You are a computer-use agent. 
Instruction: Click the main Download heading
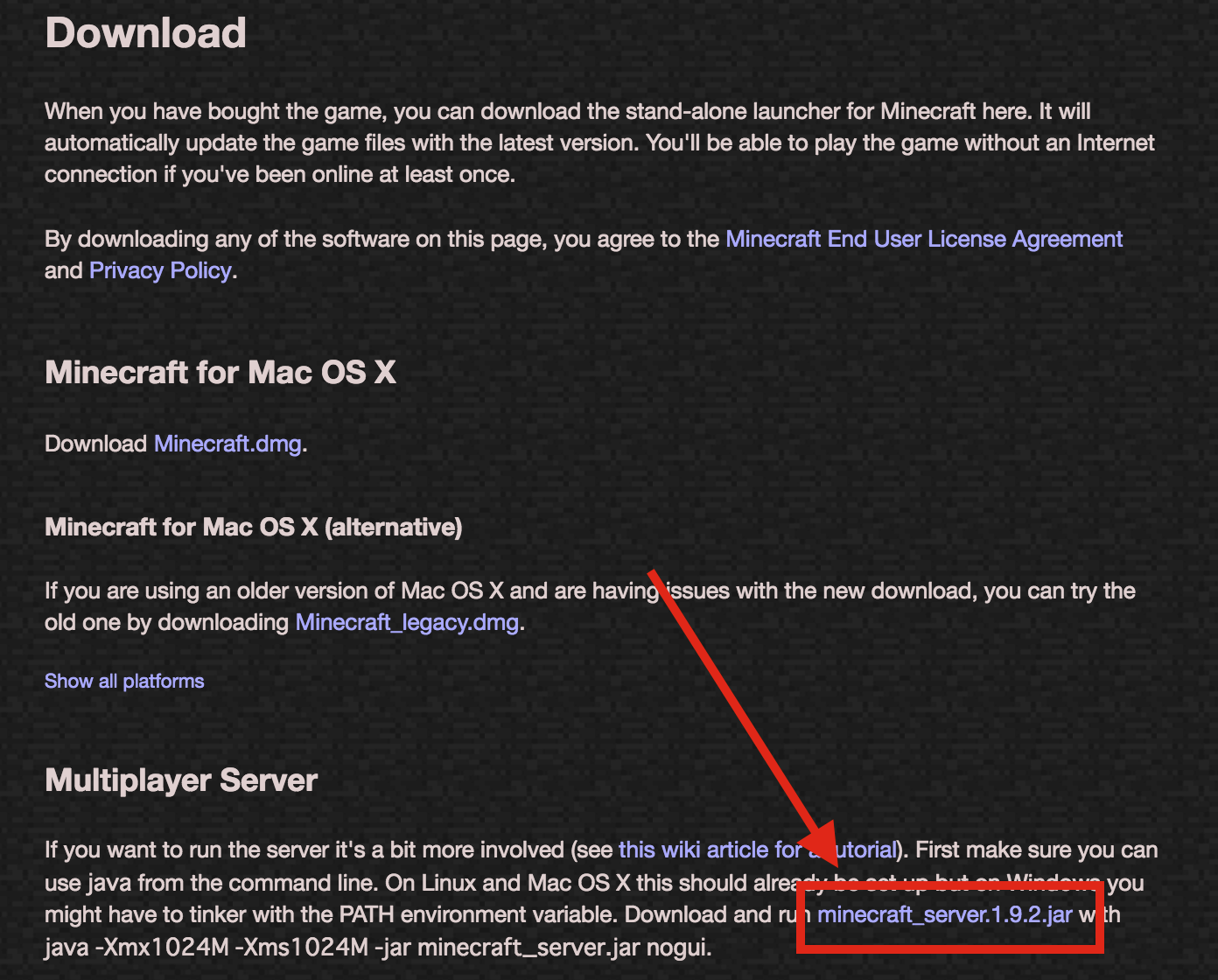coord(145,33)
